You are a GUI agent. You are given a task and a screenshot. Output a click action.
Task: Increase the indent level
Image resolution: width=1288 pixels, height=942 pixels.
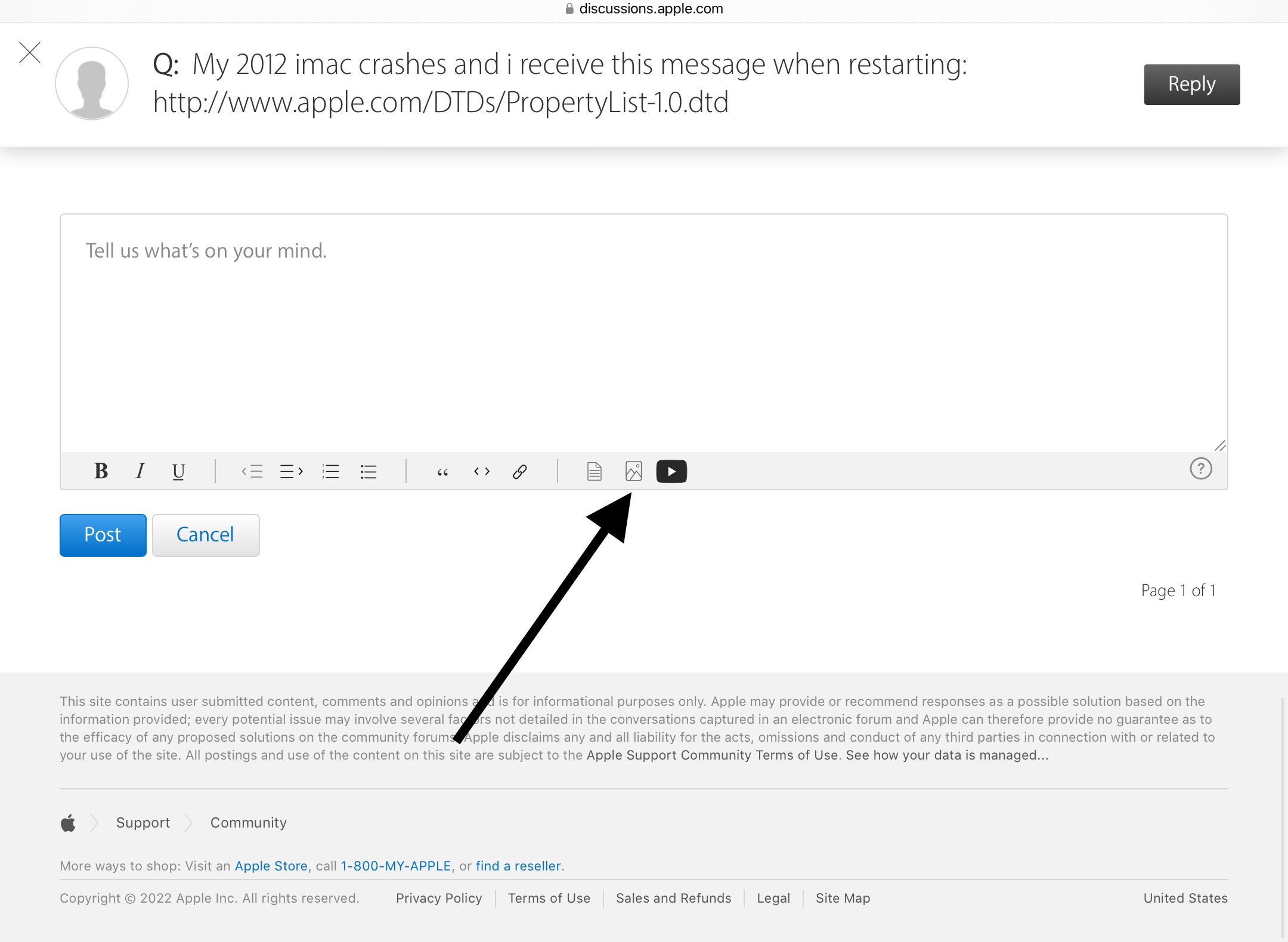(x=290, y=471)
